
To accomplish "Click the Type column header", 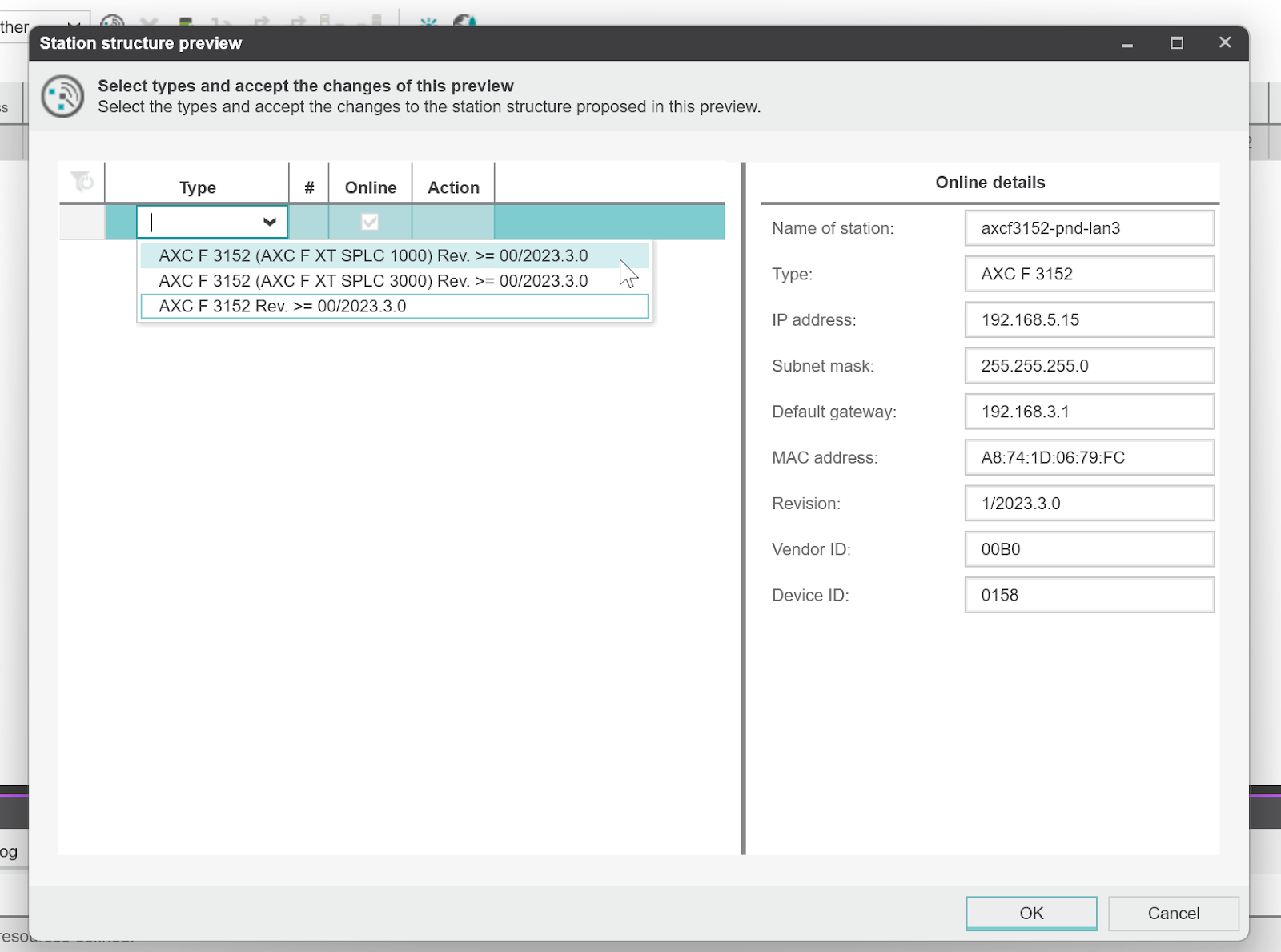I will tap(197, 187).
